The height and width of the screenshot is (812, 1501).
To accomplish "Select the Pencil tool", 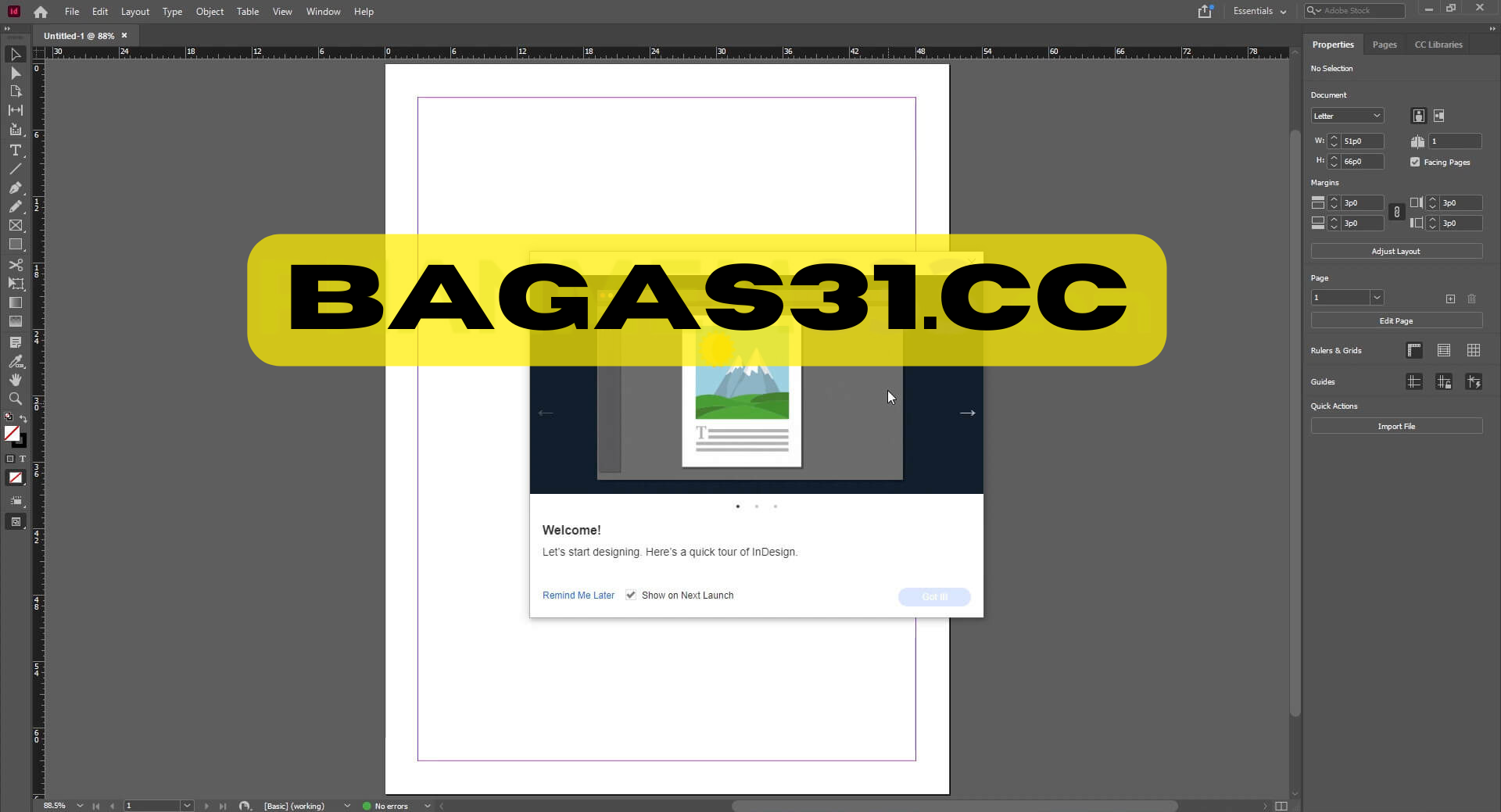I will pyautogui.click(x=15, y=206).
